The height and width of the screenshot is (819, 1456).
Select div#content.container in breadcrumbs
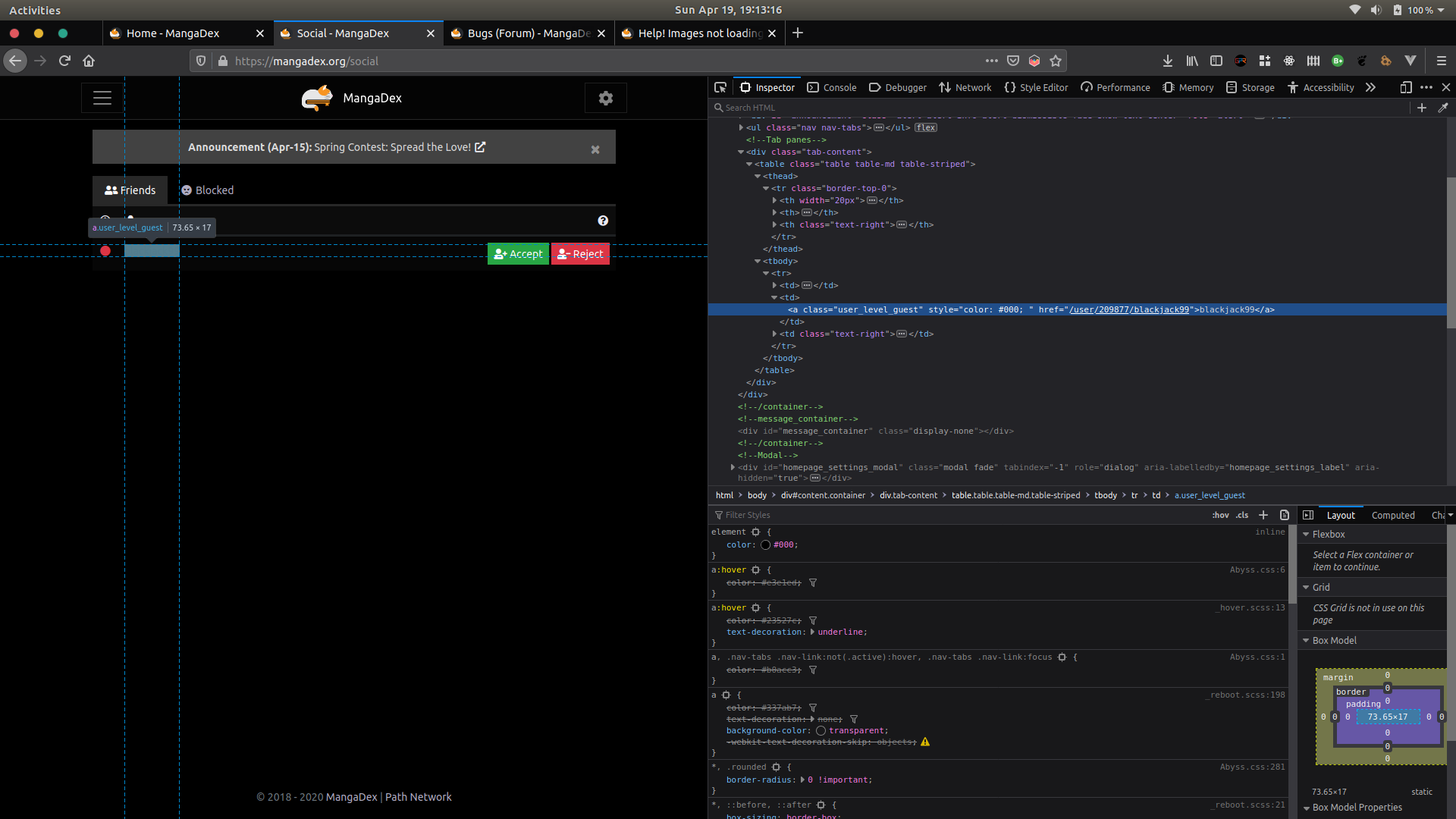click(x=823, y=495)
